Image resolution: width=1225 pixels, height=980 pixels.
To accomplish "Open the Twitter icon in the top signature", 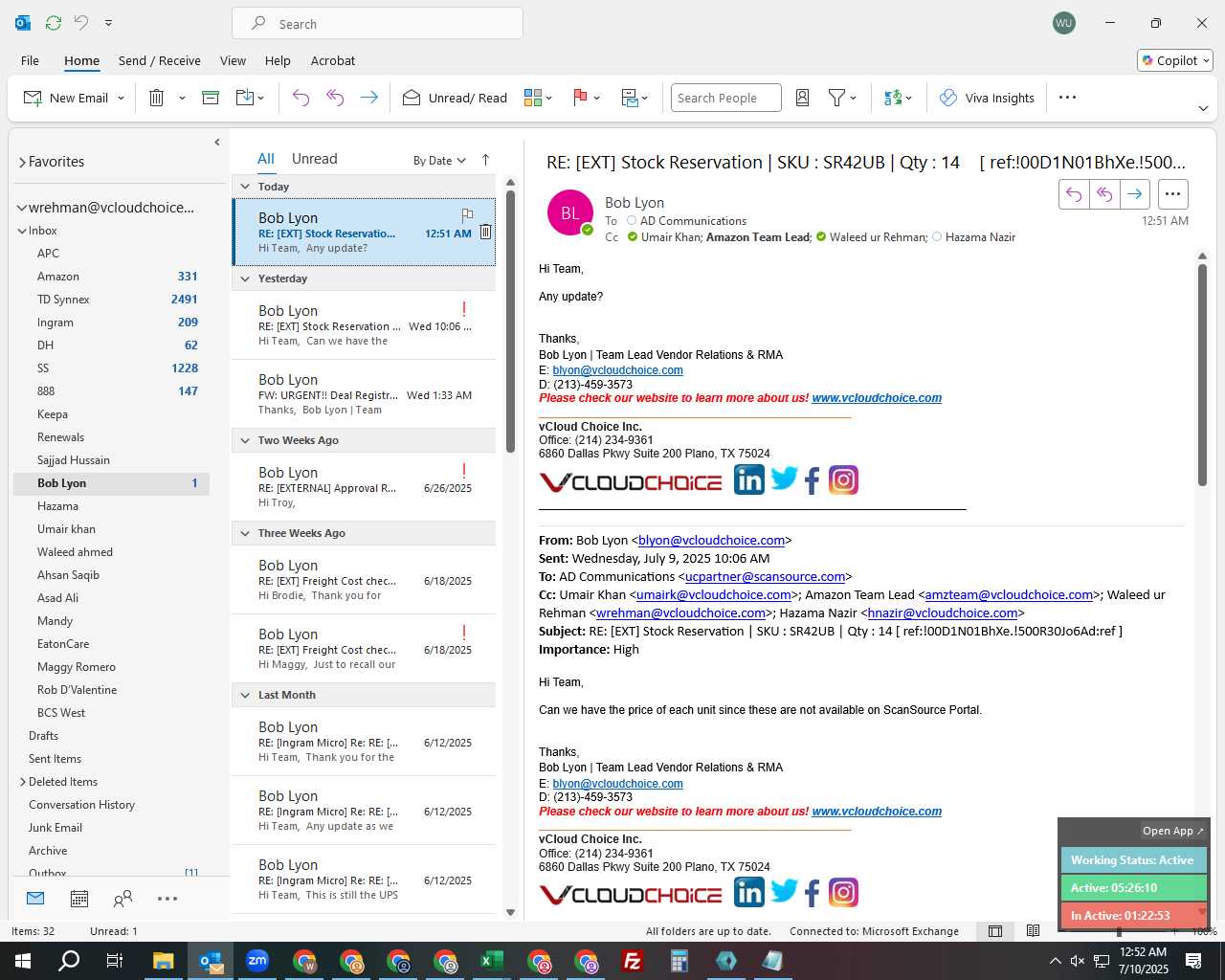I will coord(784,479).
